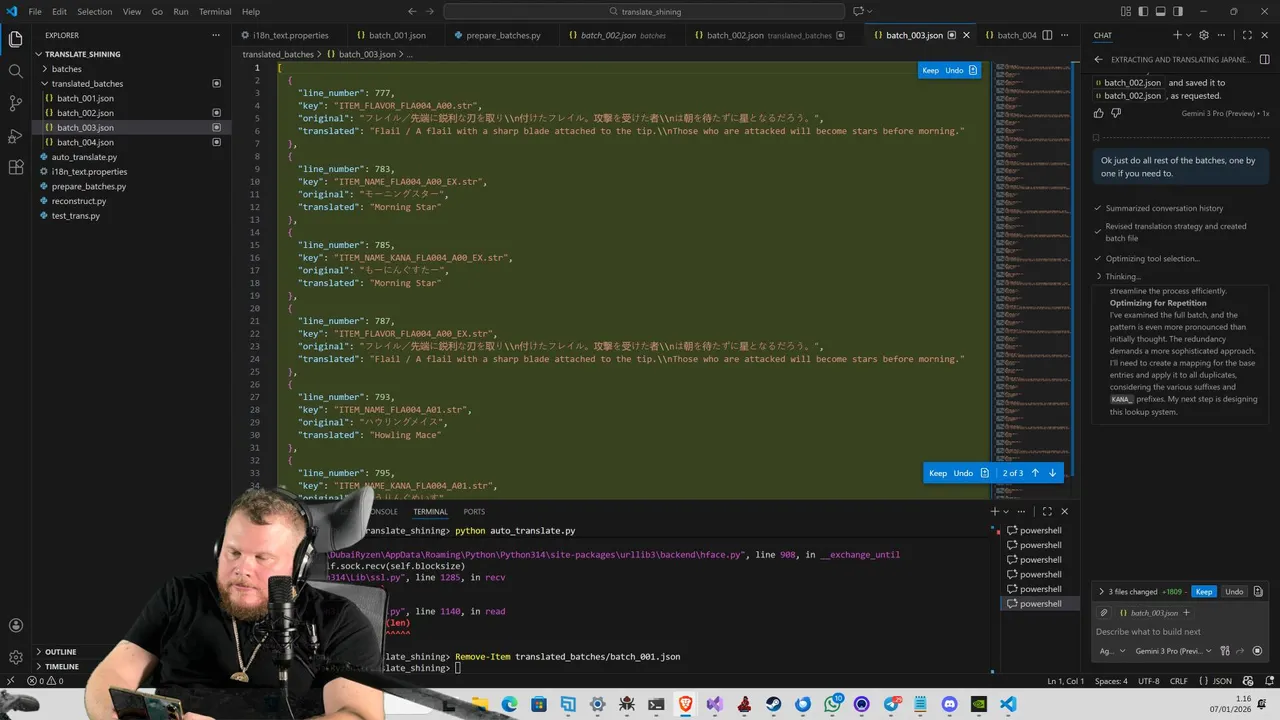Switch to the PORTS panel tab

click(474, 511)
